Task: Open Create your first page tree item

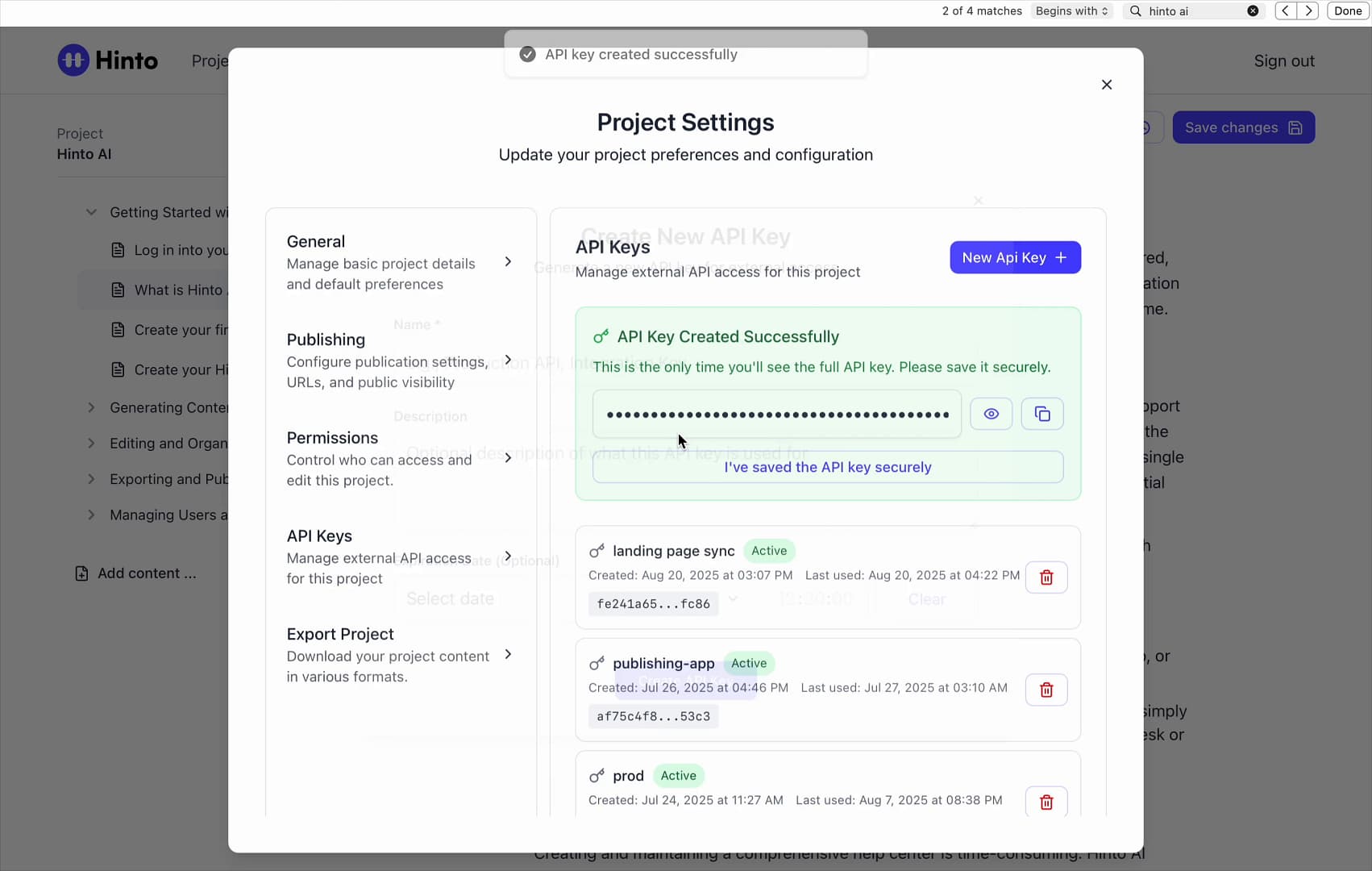Action: tap(169, 330)
